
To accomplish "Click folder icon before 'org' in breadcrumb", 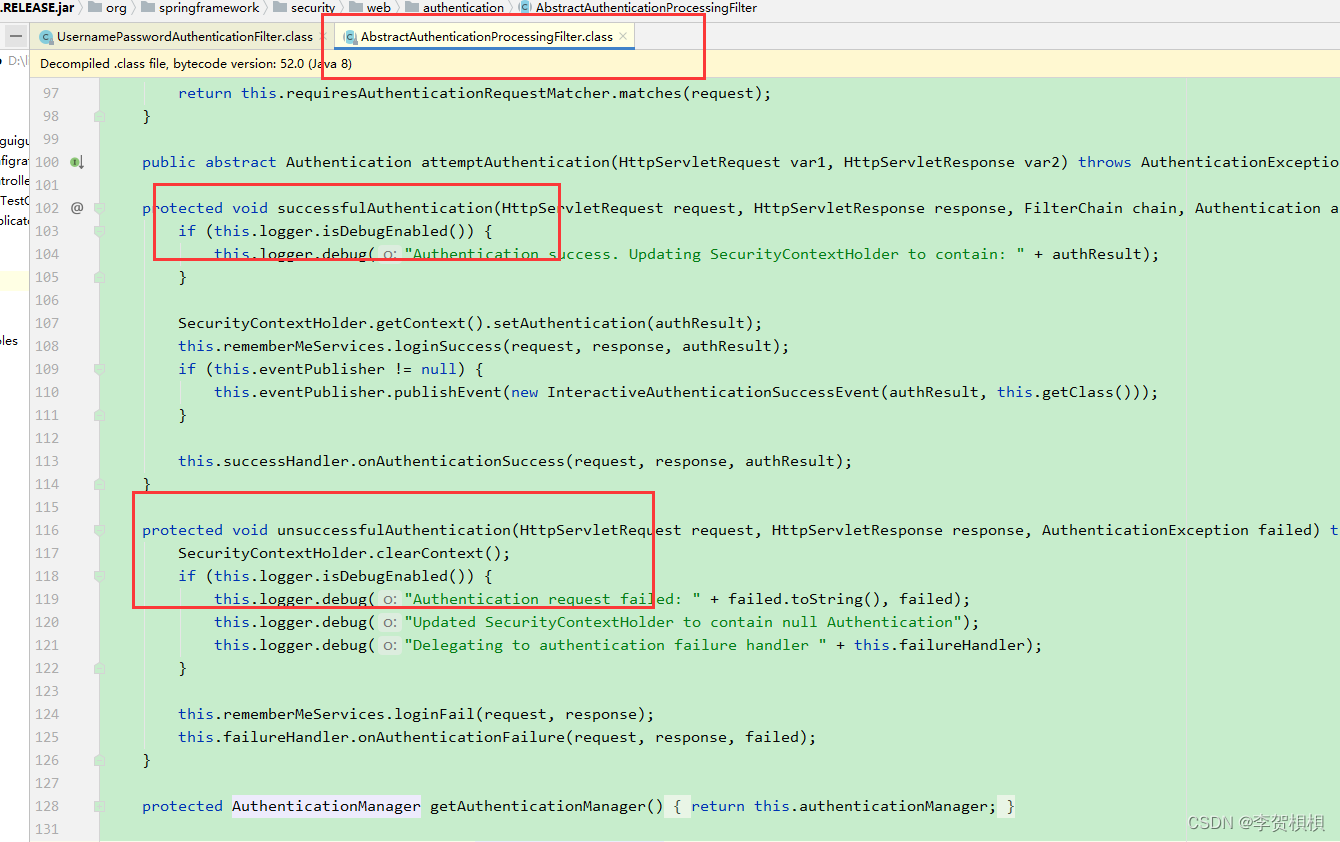I will coord(94,8).
